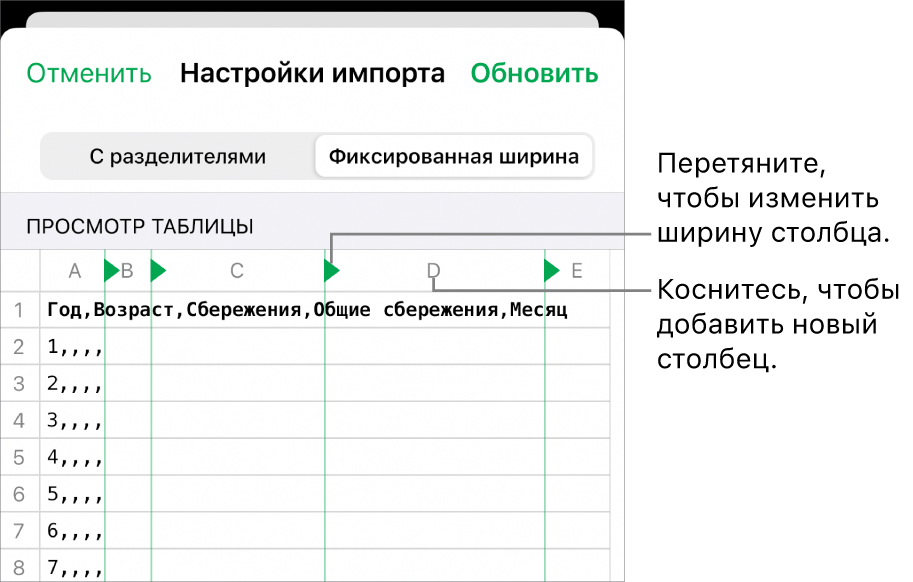Screen dimensions: 913x582
Task: Select row number 8 header
Action: pyautogui.click(x=19, y=567)
